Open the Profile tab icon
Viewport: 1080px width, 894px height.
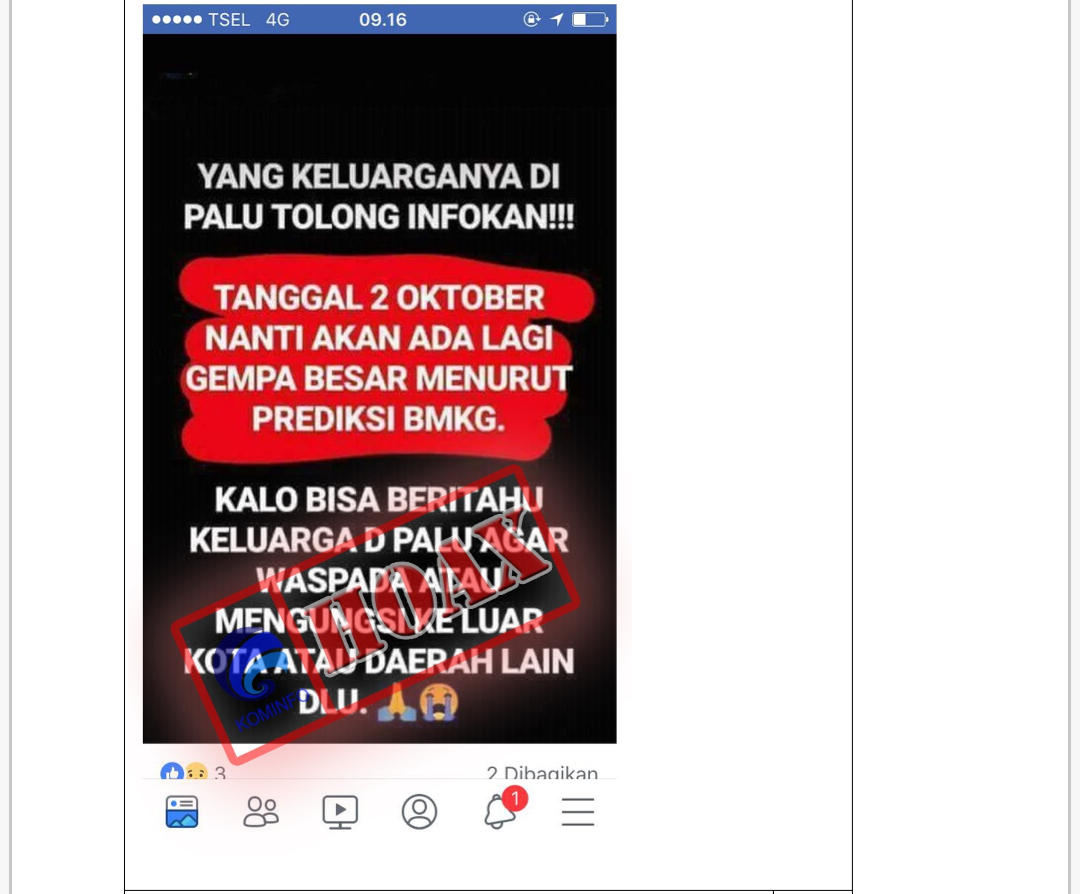419,811
